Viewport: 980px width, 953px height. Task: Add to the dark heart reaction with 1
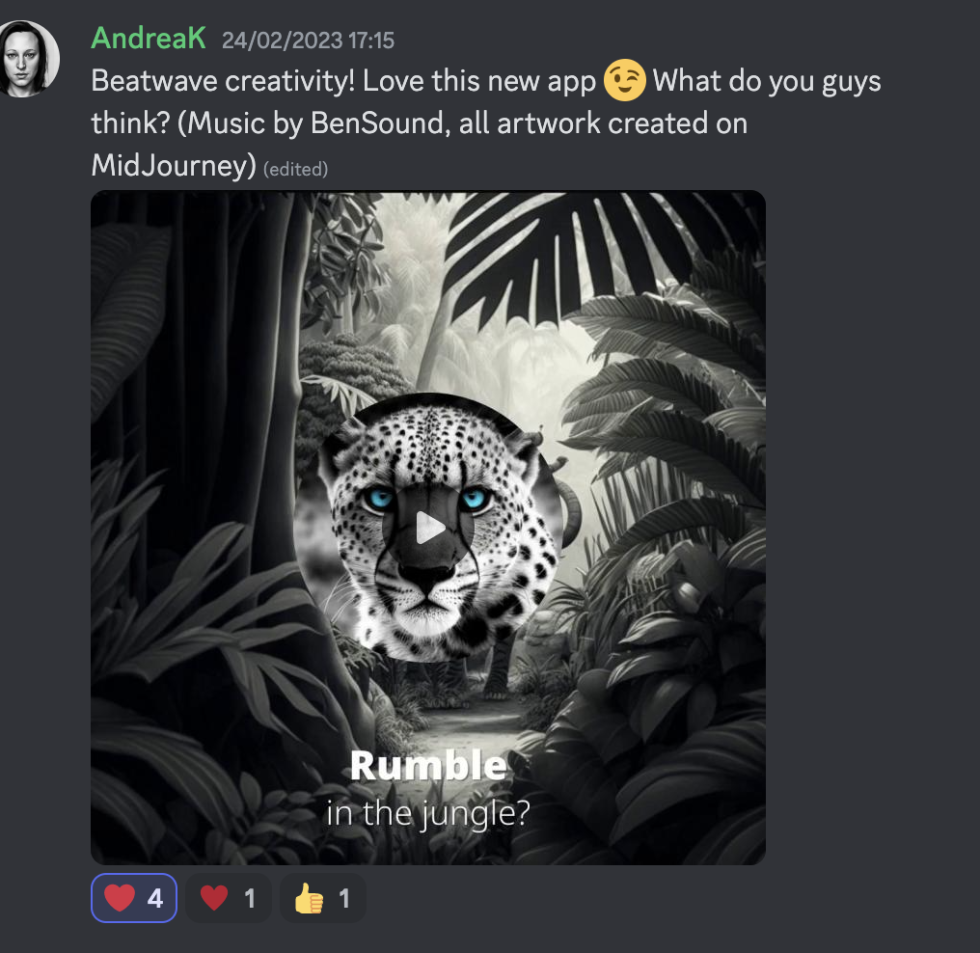[x=228, y=898]
